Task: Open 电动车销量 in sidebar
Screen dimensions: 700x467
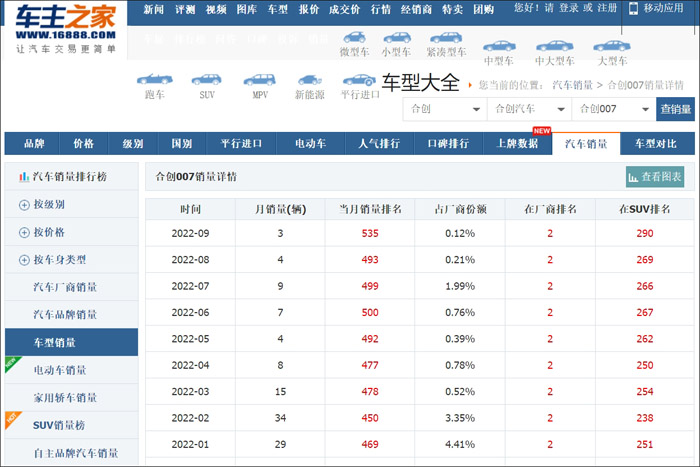Action: (x=60, y=370)
